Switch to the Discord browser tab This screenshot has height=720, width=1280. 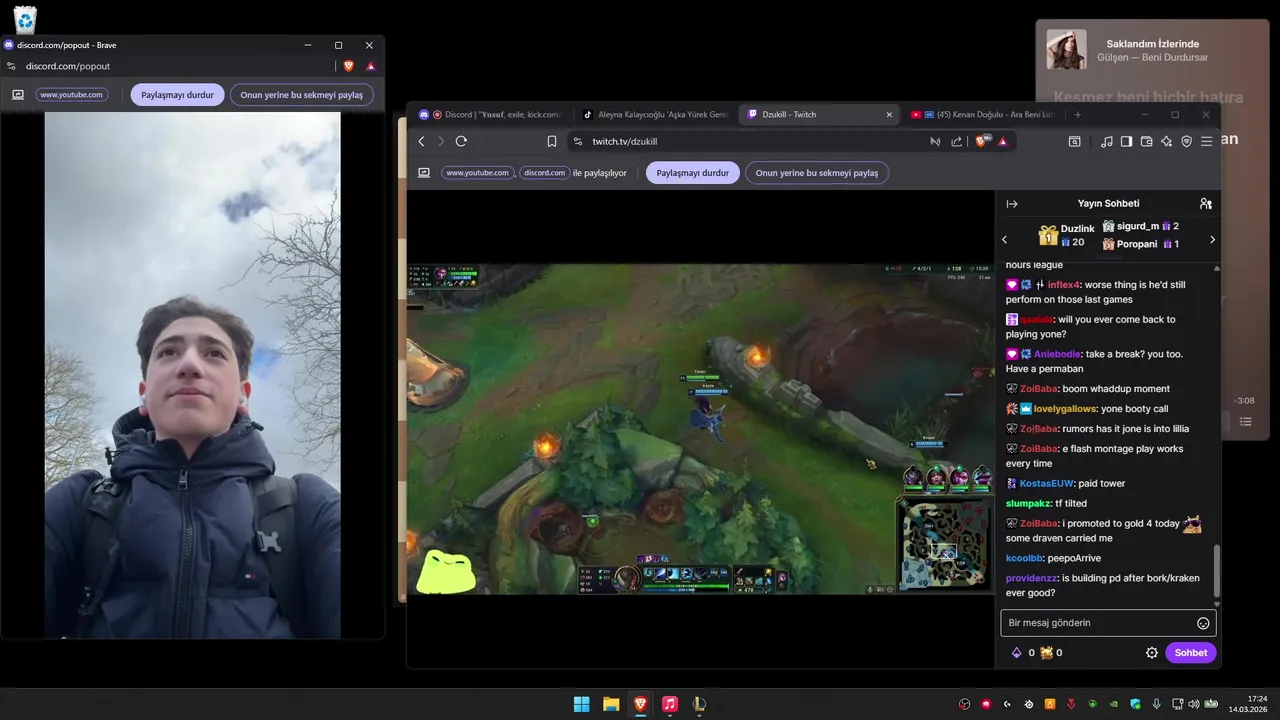490,115
